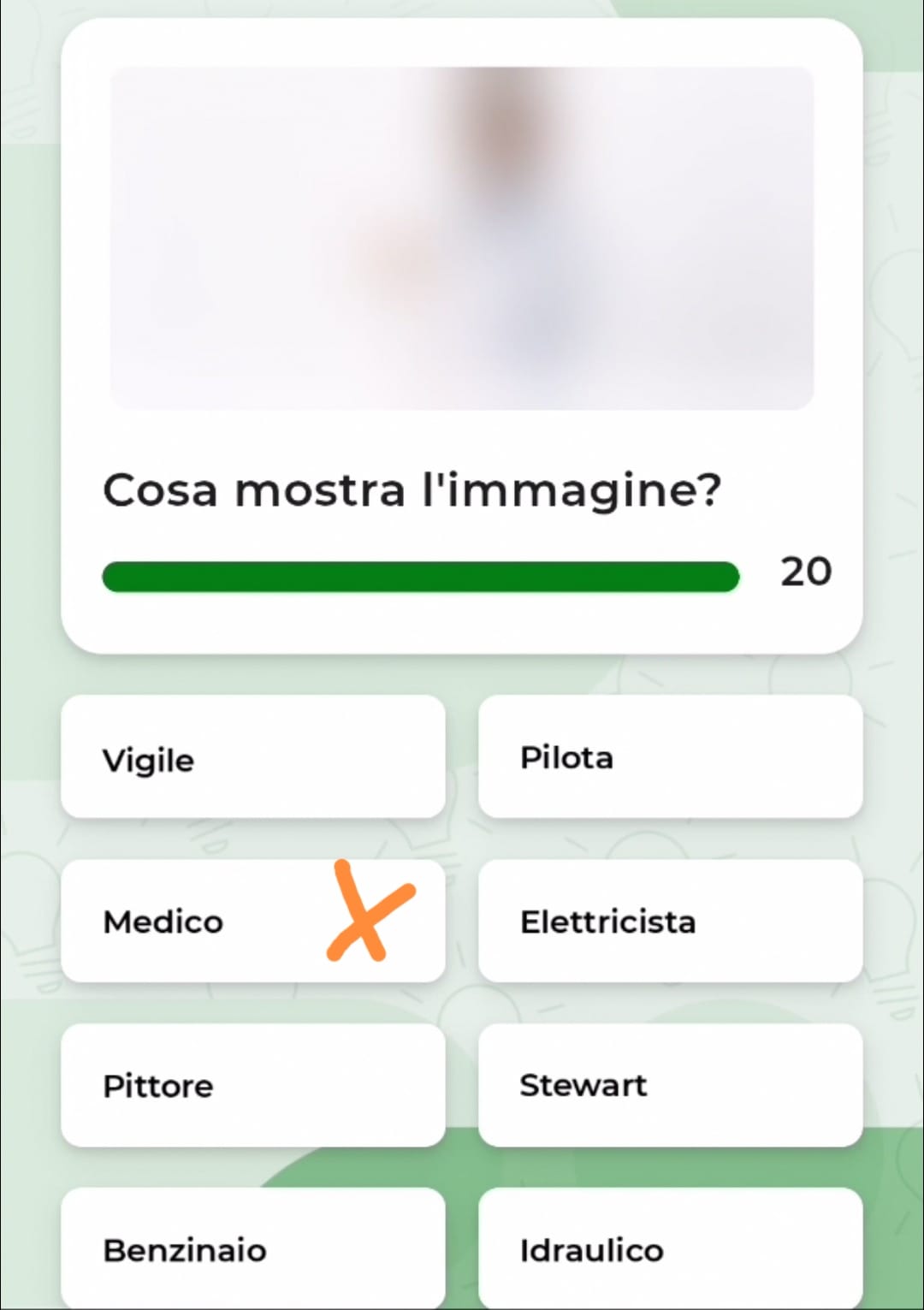Click the timer number 20
The width and height of the screenshot is (924, 1310).
point(806,572)
